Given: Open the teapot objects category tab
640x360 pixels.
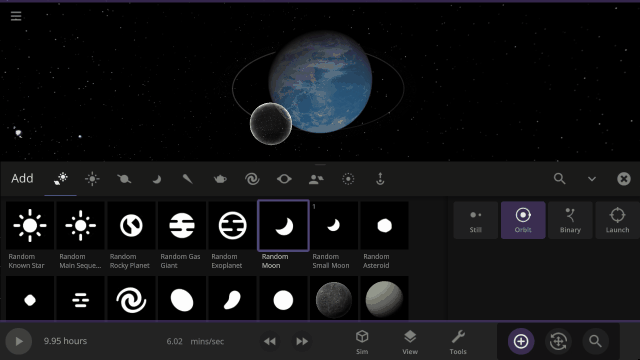Looking at the screenshot, I should tap(220, 179).
